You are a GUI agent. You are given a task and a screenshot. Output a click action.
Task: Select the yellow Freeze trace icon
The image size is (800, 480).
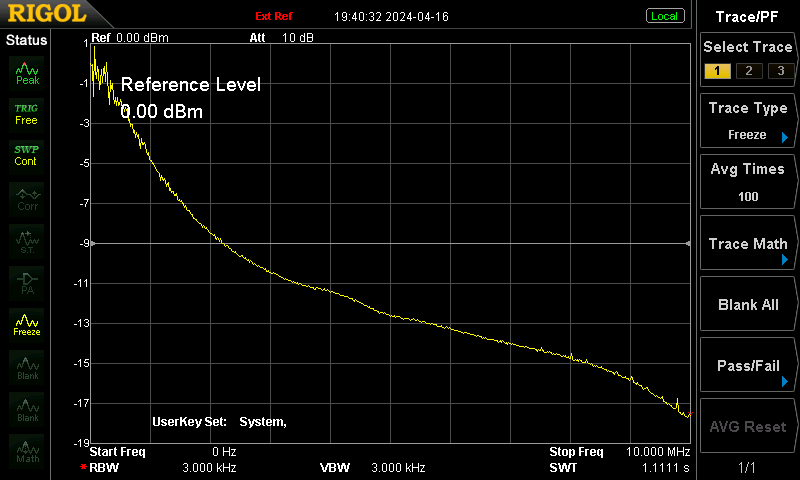click(27, 325)
